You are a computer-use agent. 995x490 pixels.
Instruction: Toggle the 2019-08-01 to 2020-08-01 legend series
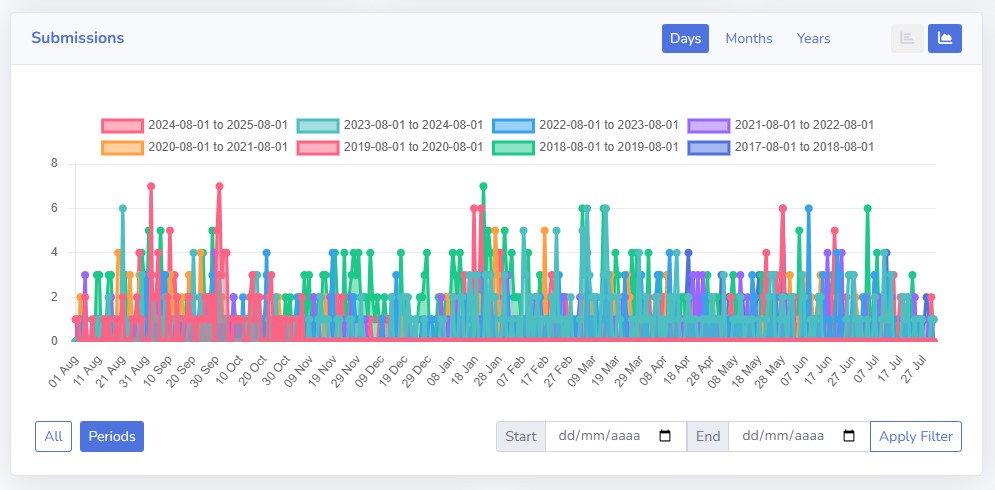pos(390,147)
